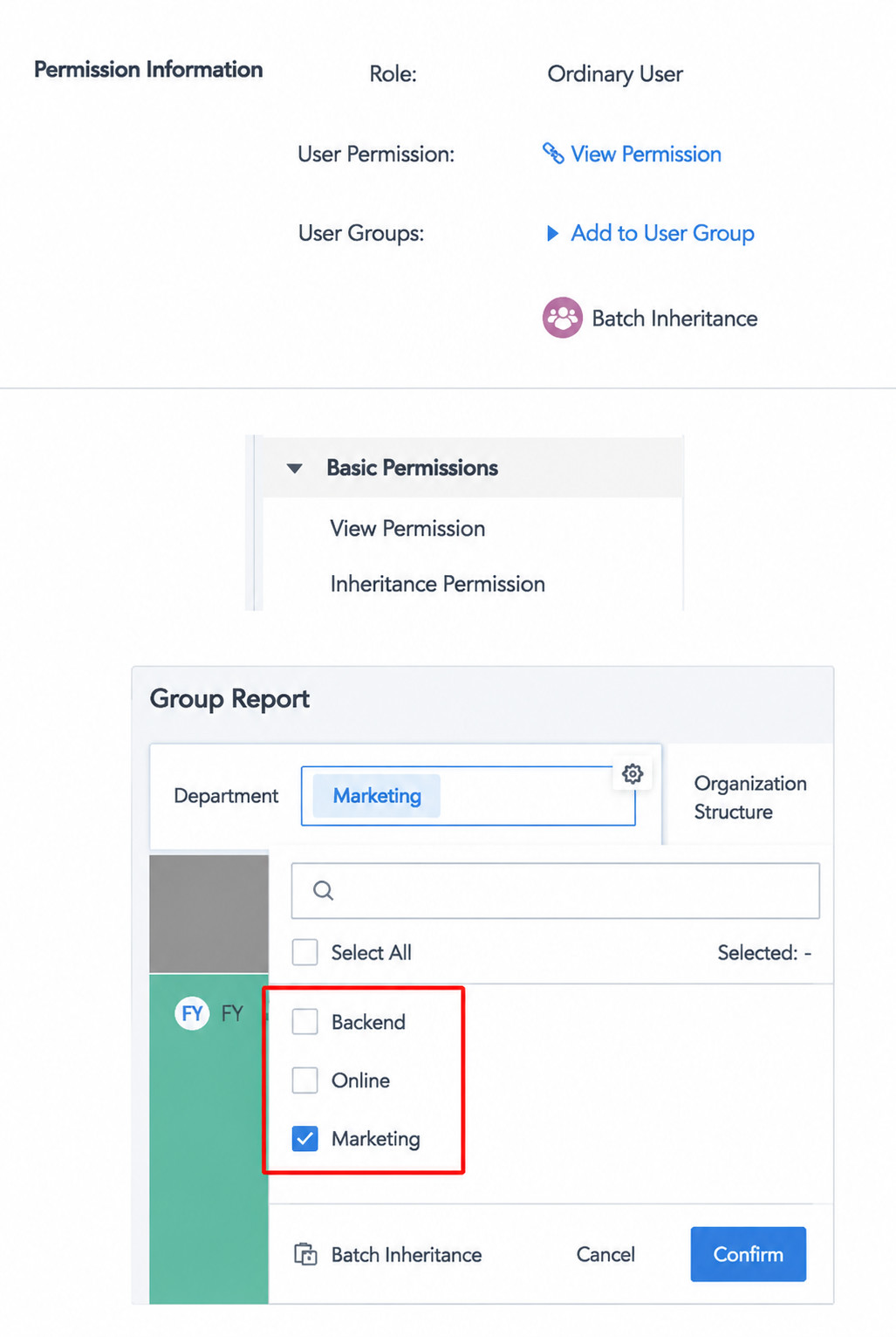
Task: Click the Confirm button
Action: tap(749, 1254)
